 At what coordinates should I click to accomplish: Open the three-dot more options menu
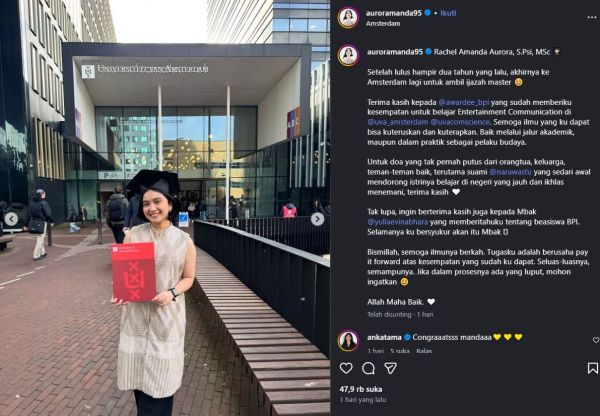coord(592,18)
